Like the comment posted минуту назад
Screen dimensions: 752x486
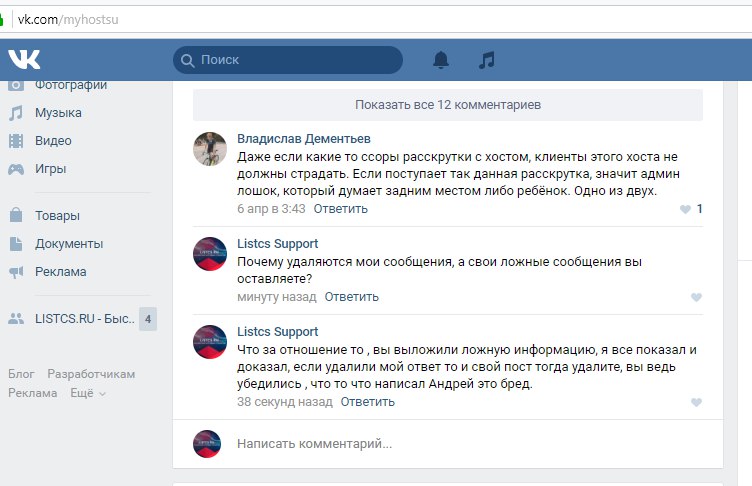pos(696,297)
